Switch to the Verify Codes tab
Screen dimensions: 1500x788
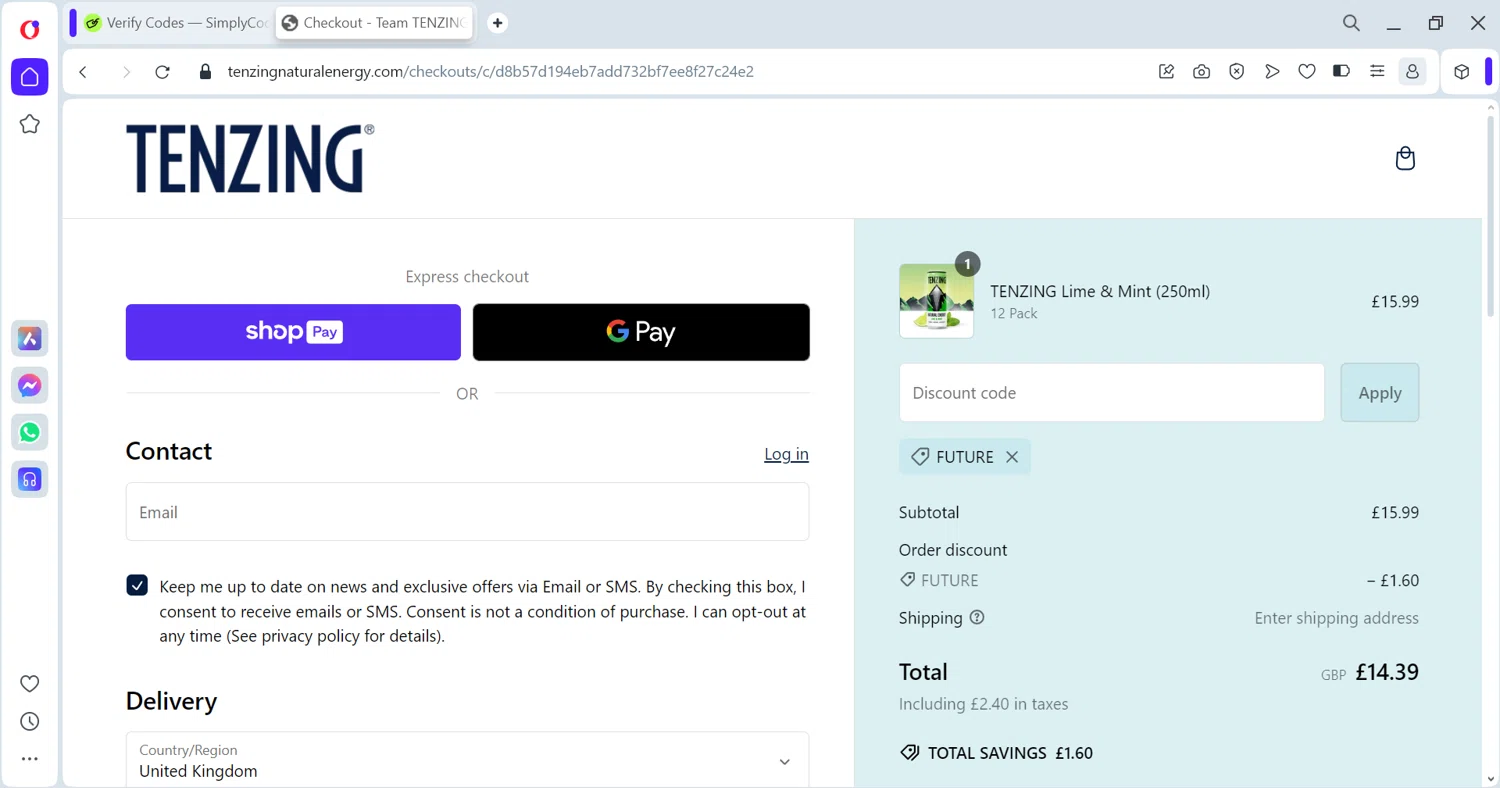coord(176,23)
